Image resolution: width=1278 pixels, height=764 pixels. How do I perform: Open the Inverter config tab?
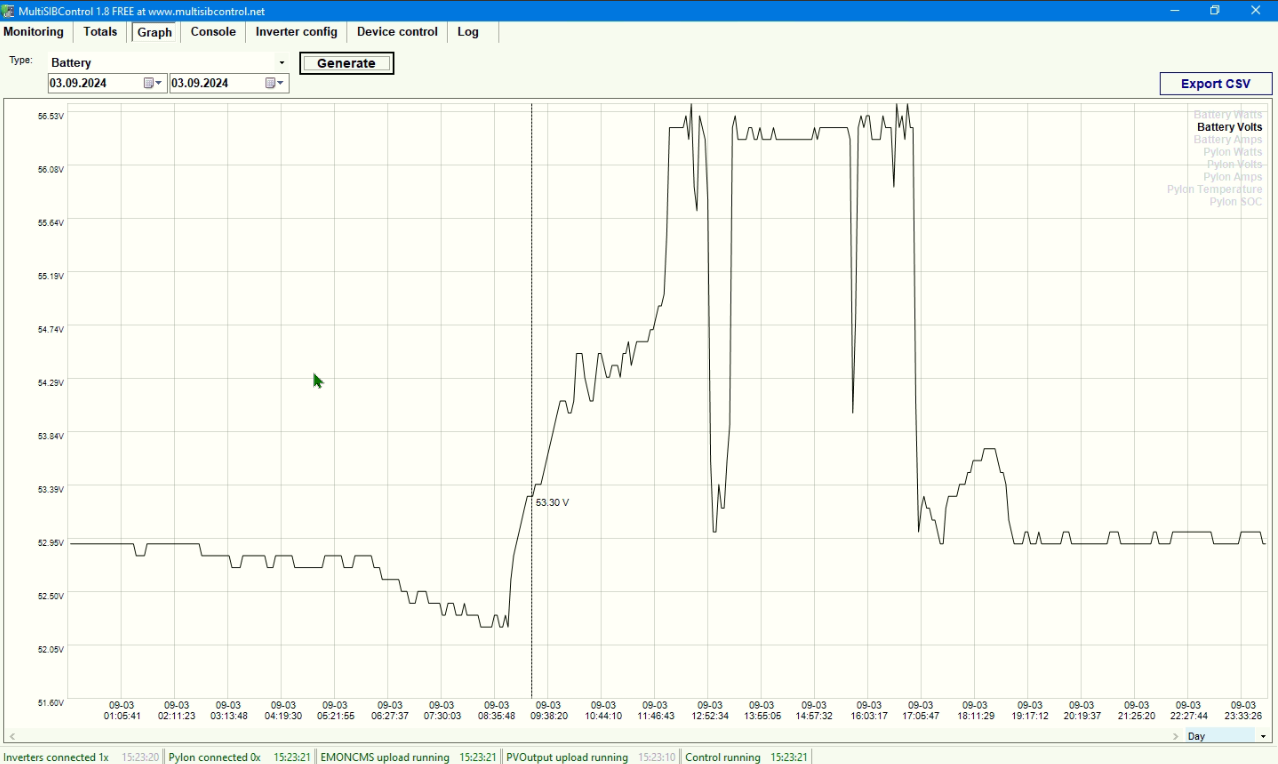[296, 32]
